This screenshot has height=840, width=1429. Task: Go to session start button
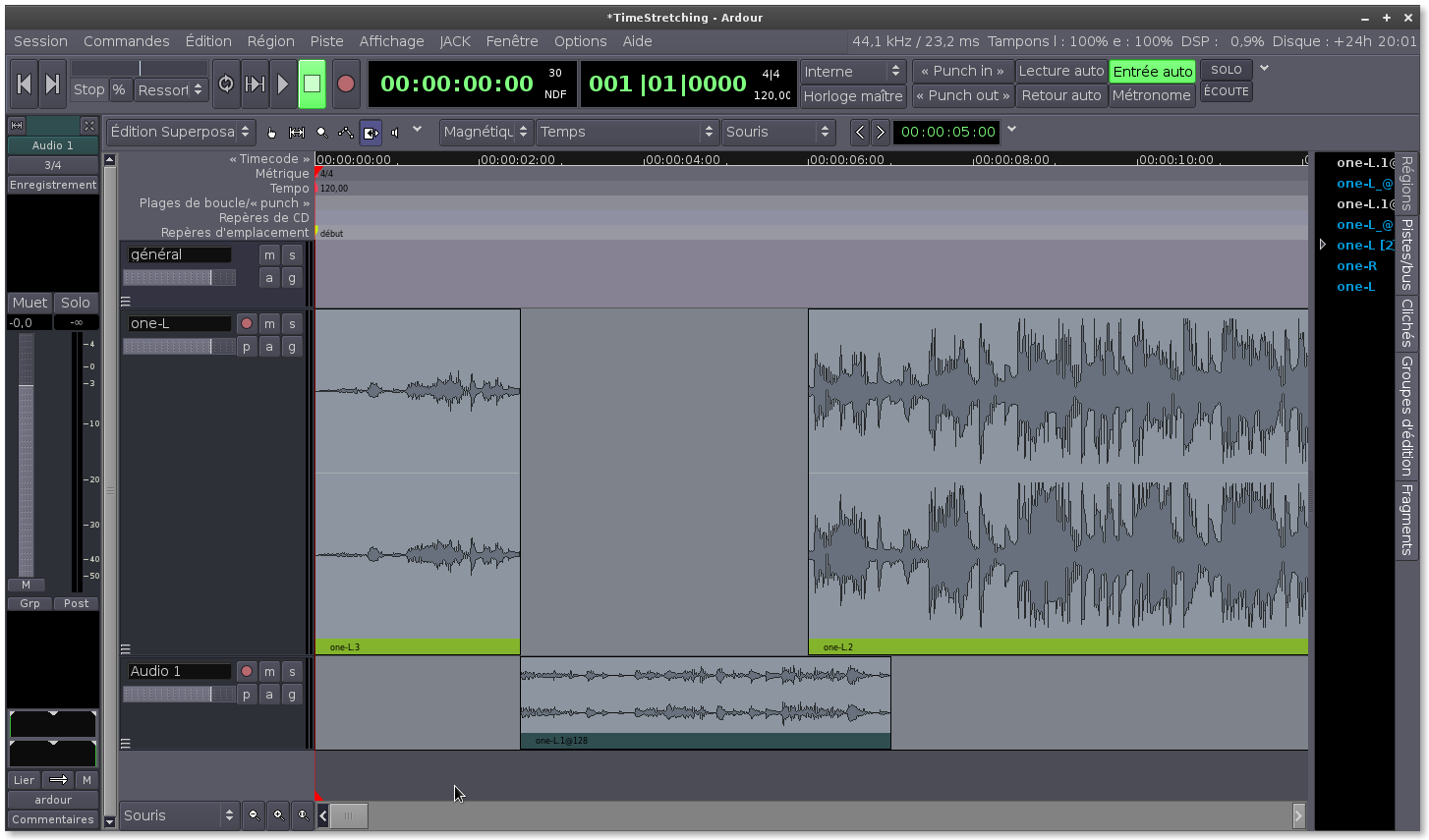point(25,84)
